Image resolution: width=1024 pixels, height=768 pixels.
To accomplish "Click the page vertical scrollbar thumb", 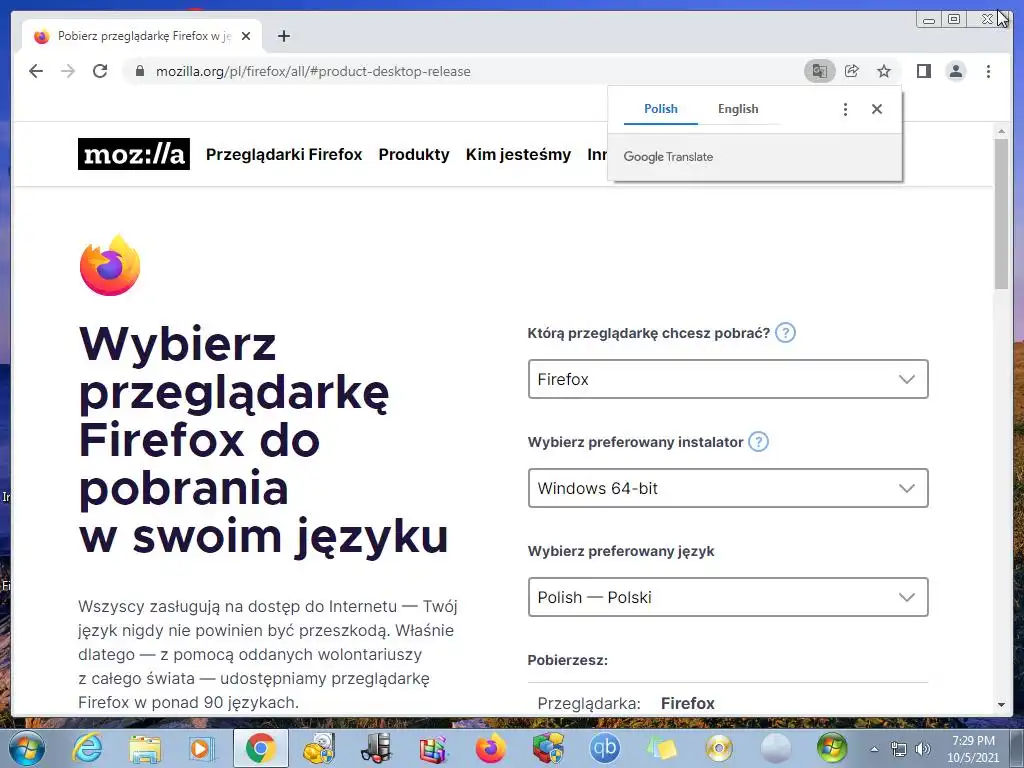I will coord(1001,214).
